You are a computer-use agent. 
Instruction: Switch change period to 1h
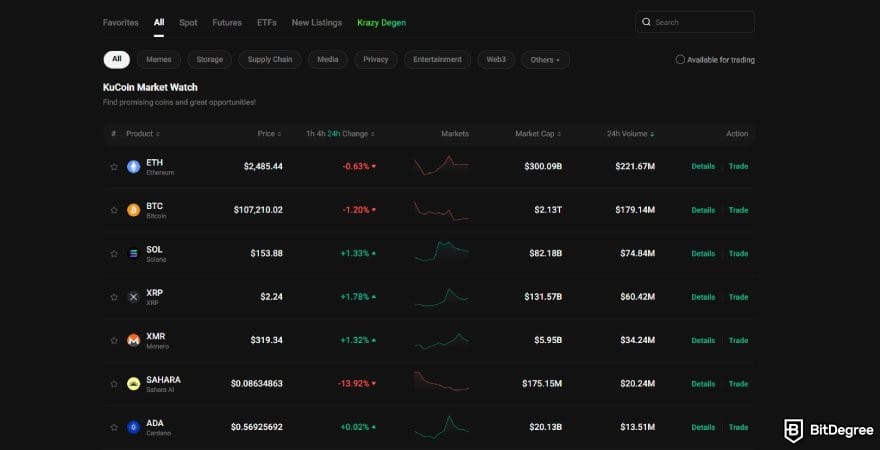[x=310, y=134]
